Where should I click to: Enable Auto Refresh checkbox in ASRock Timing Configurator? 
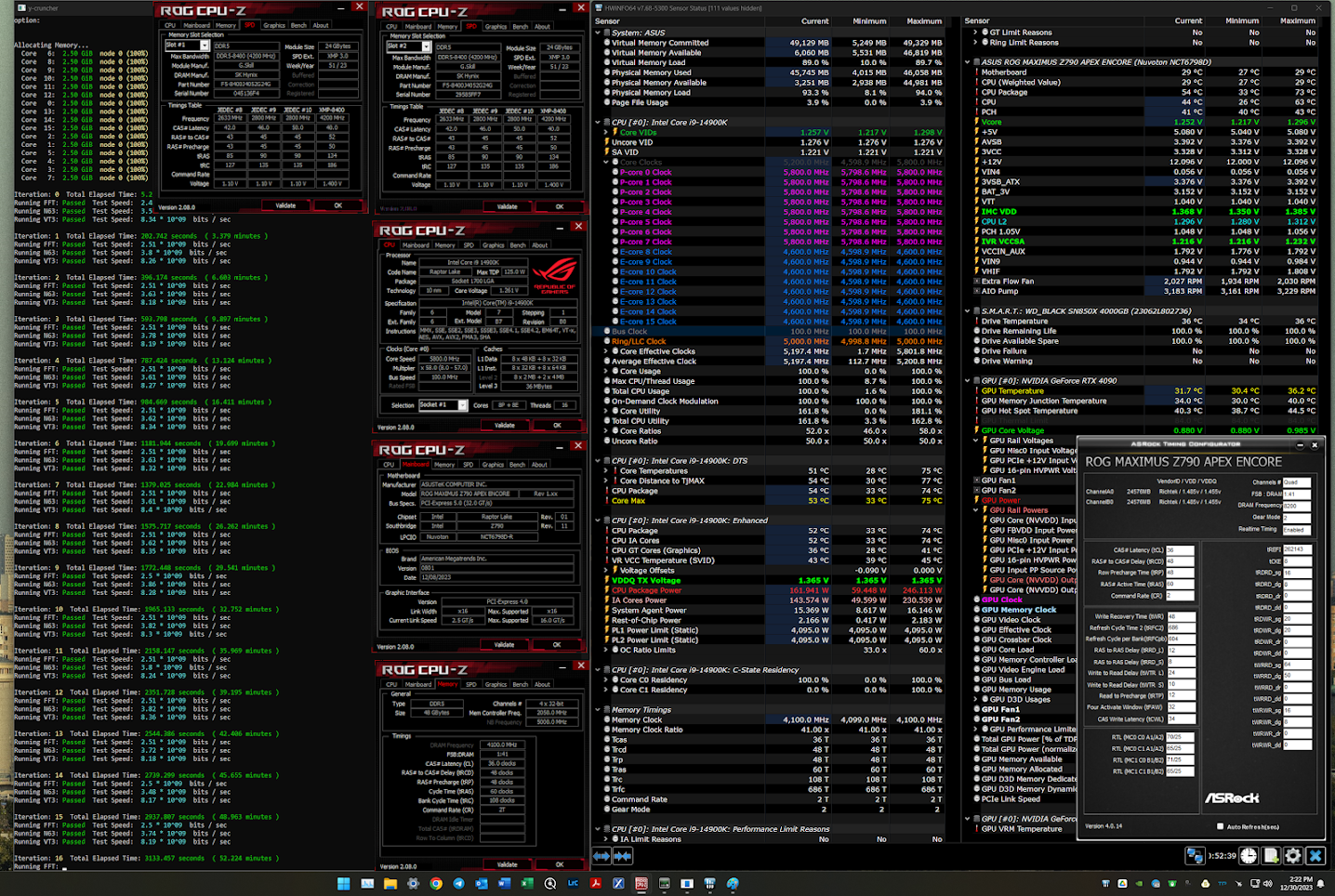tap(1221, 826)
